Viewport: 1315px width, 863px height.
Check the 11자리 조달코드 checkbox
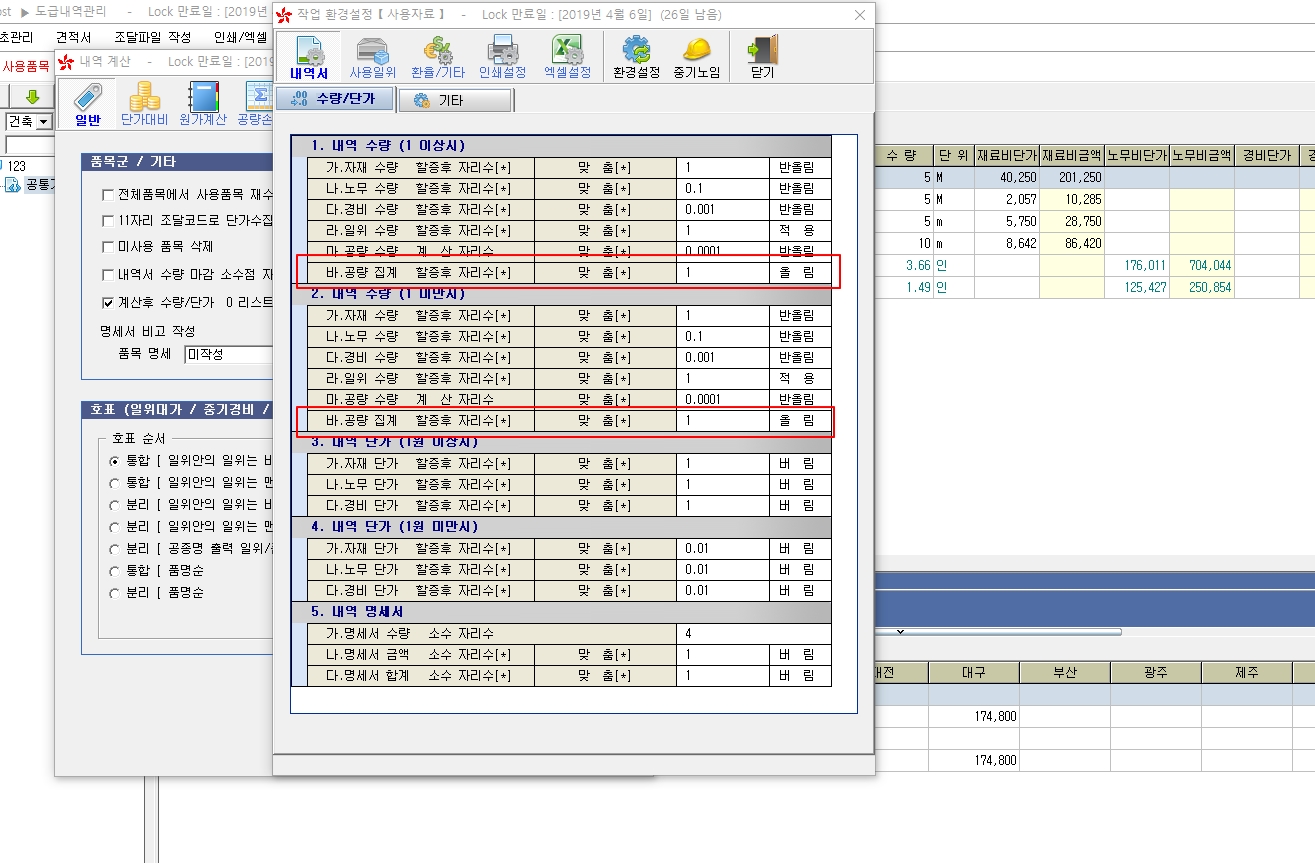(x=108, y=220)
